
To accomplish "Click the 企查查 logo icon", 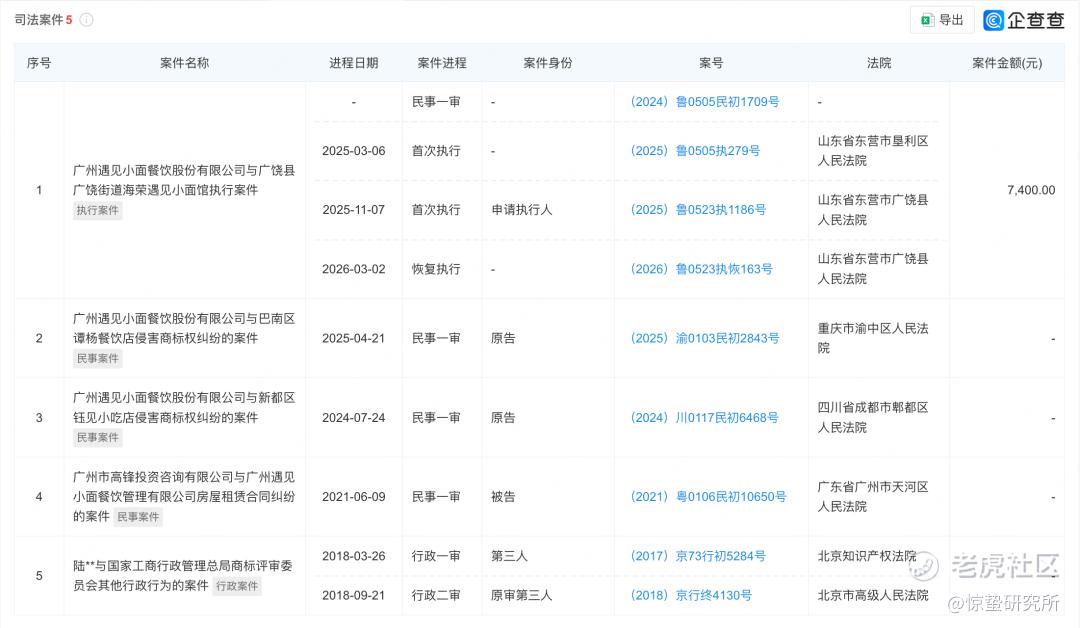I will tap(993, 20).
